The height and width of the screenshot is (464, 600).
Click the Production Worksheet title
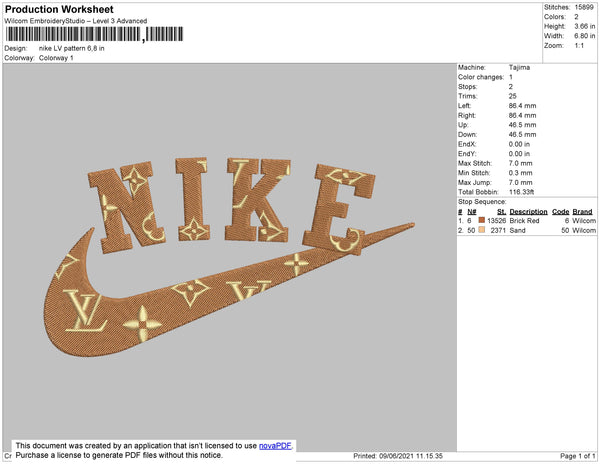pyautogui.click(x=59, y=9)
